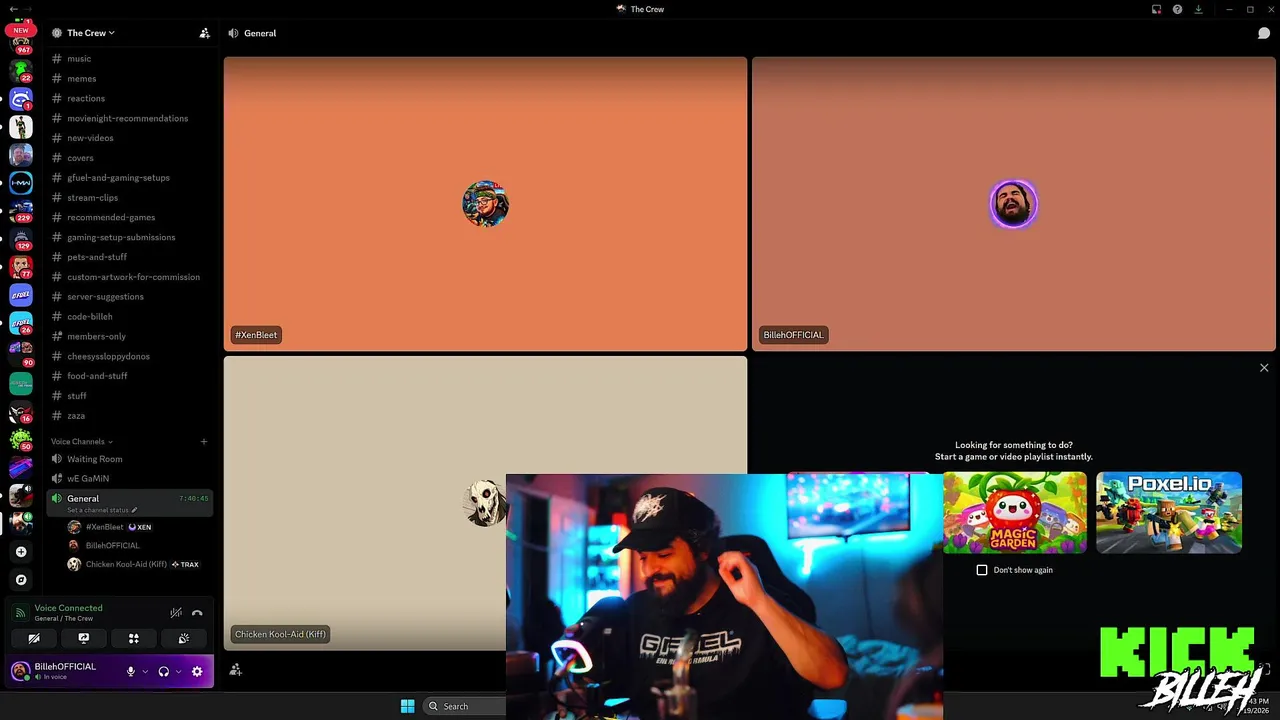Open the green virus server icon with 50 badge
This screenshot has width=1280, height=720.
tap(21, 438)
